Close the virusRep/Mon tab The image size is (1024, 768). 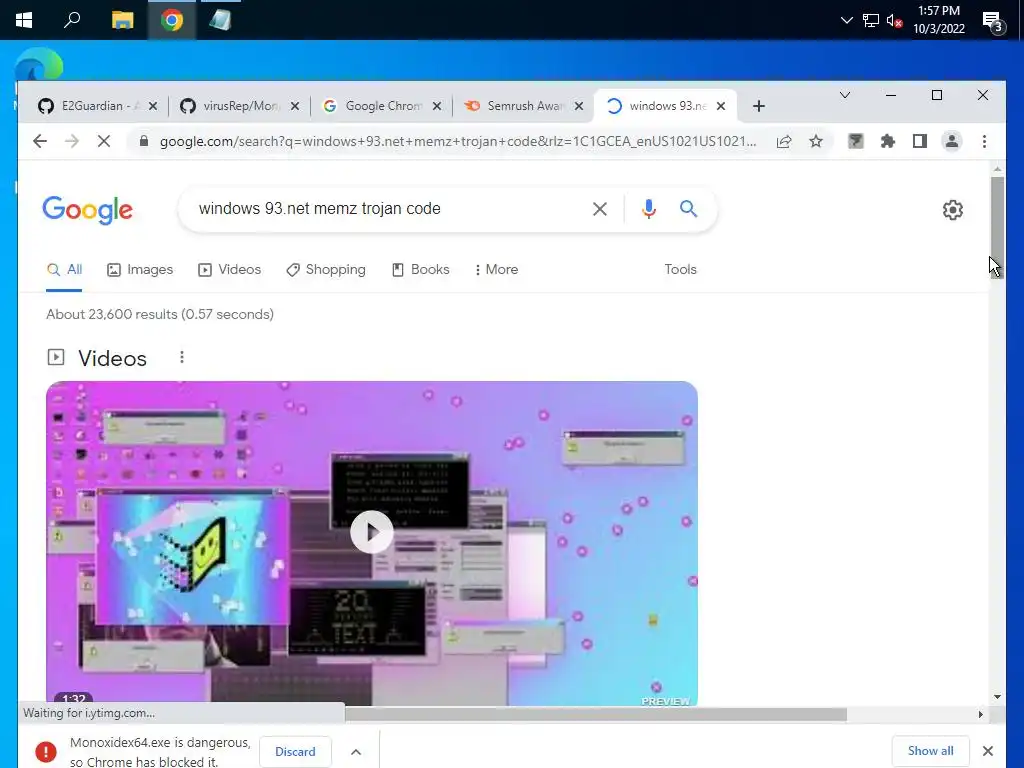295,106
